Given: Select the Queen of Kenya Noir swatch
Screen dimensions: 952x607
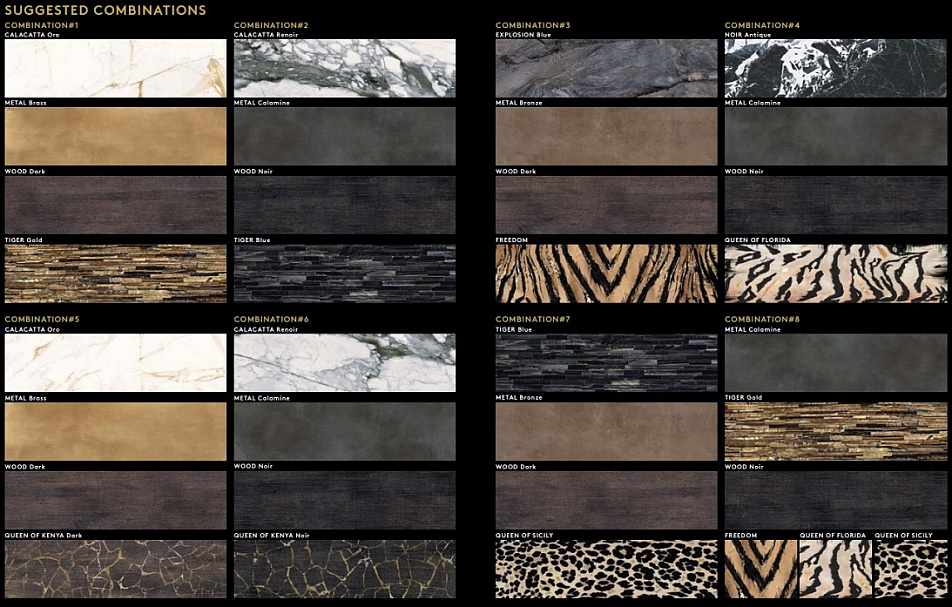Looking at the screenshot, I should [x=344, y=569].
